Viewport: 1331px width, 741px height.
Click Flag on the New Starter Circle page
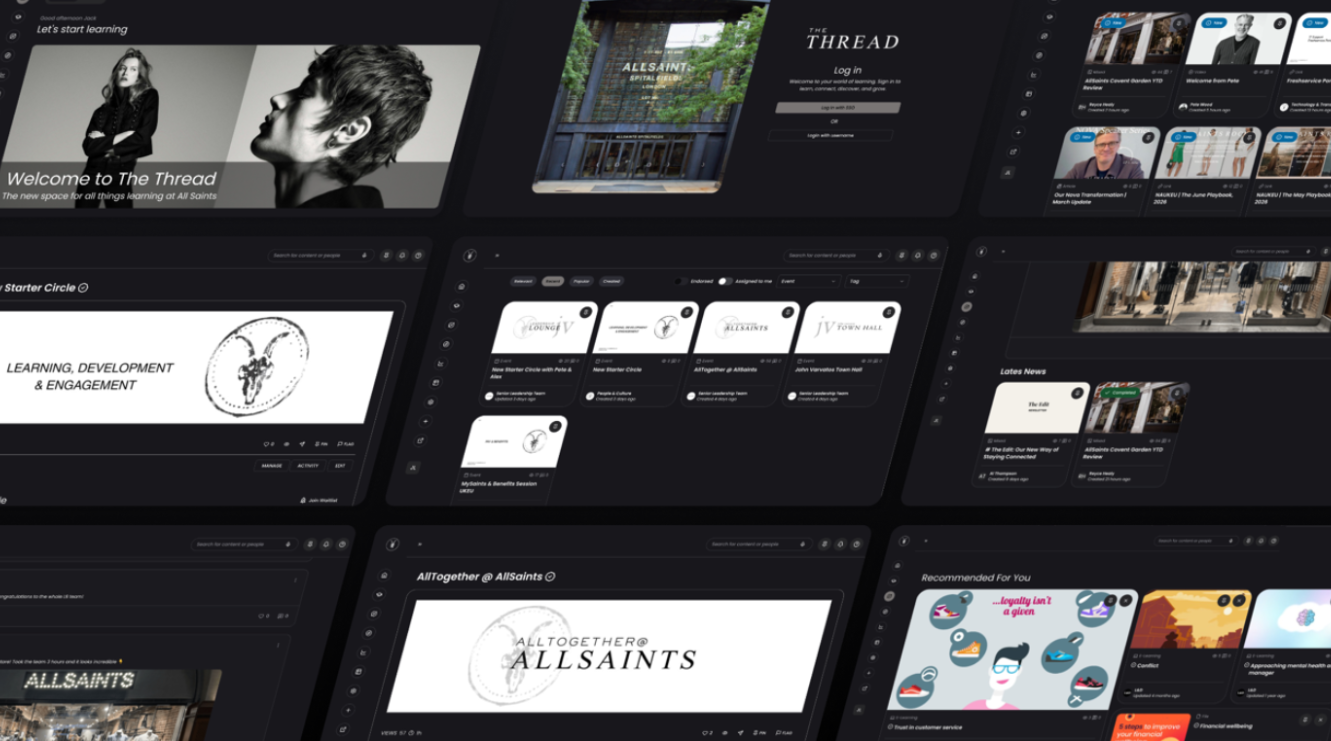point(346,443)
